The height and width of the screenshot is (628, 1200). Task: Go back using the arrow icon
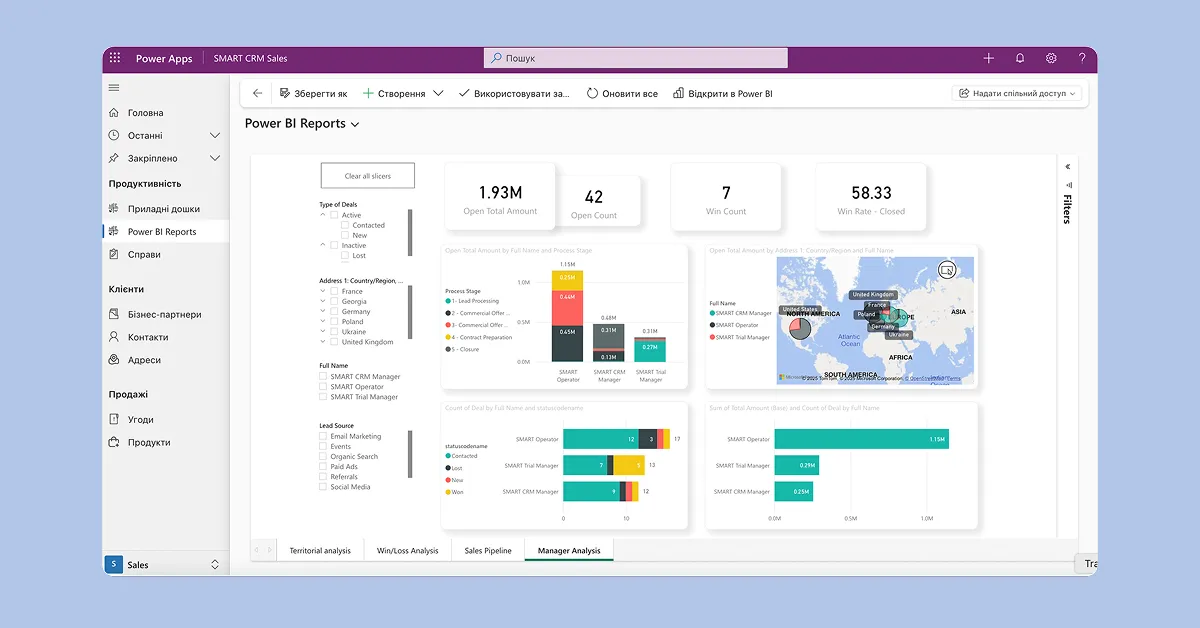click(x=257, y=93)
